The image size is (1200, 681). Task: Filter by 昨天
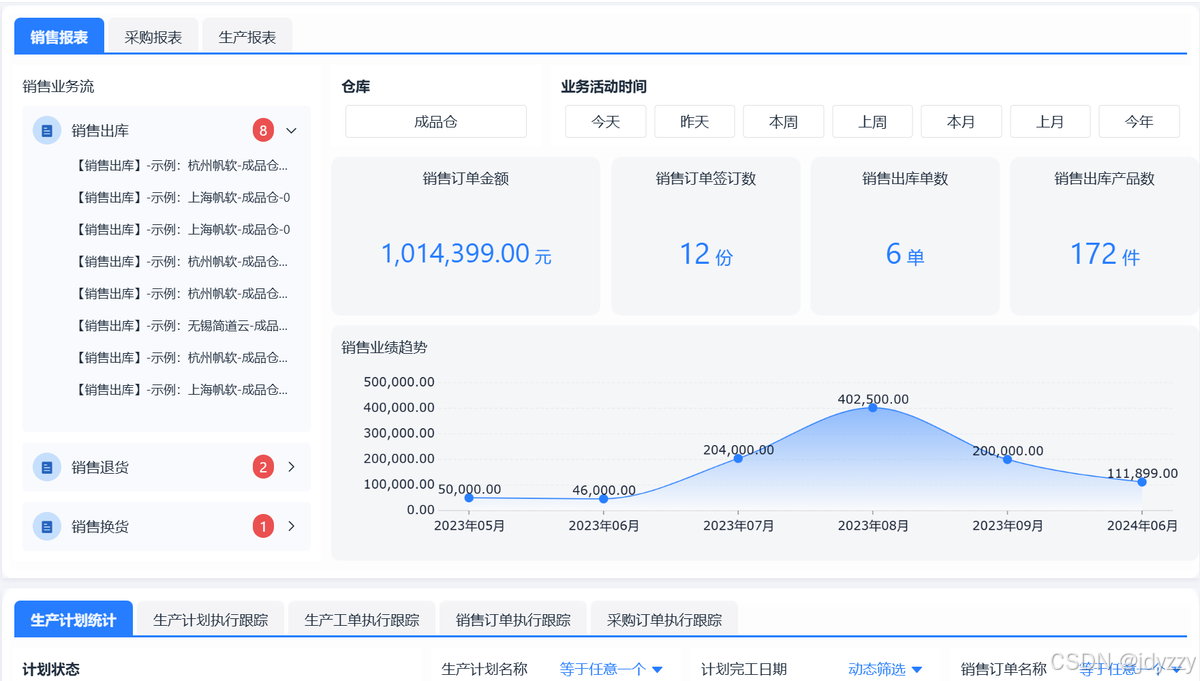tap(695, 122)
